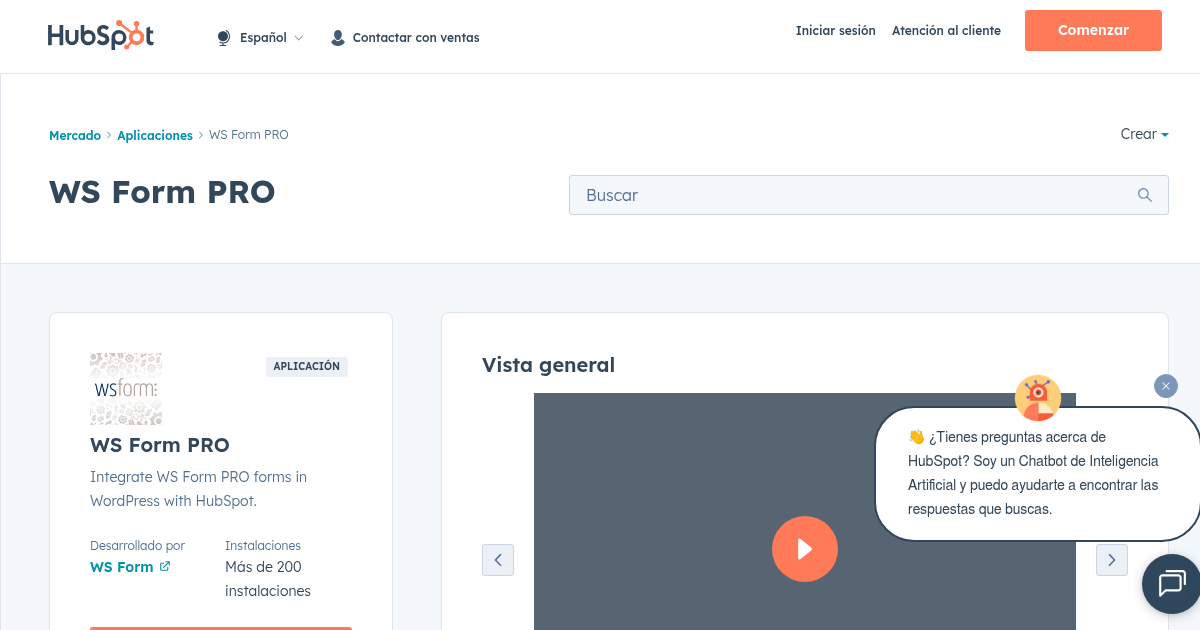Click the chatbot avatar icon

point(1038,398)
